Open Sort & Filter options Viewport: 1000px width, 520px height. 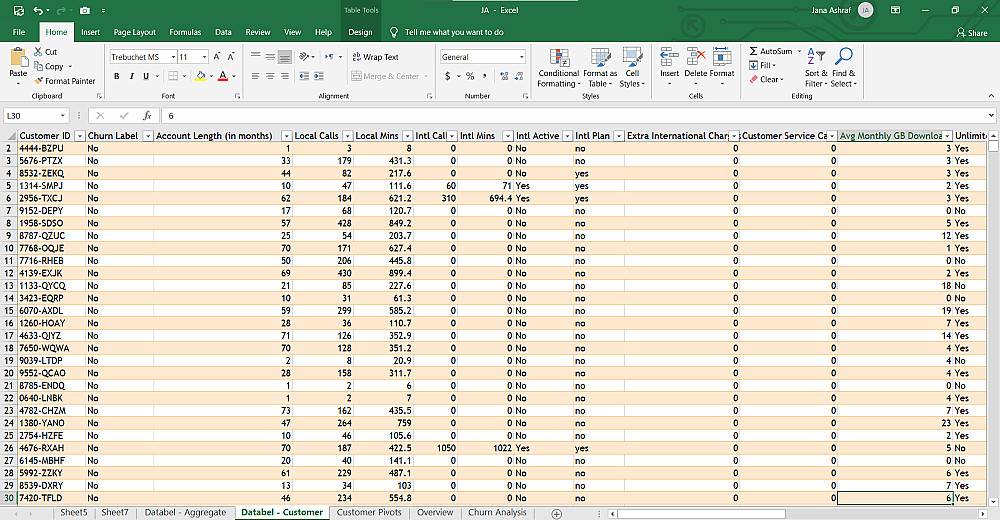tap(816, 66)
